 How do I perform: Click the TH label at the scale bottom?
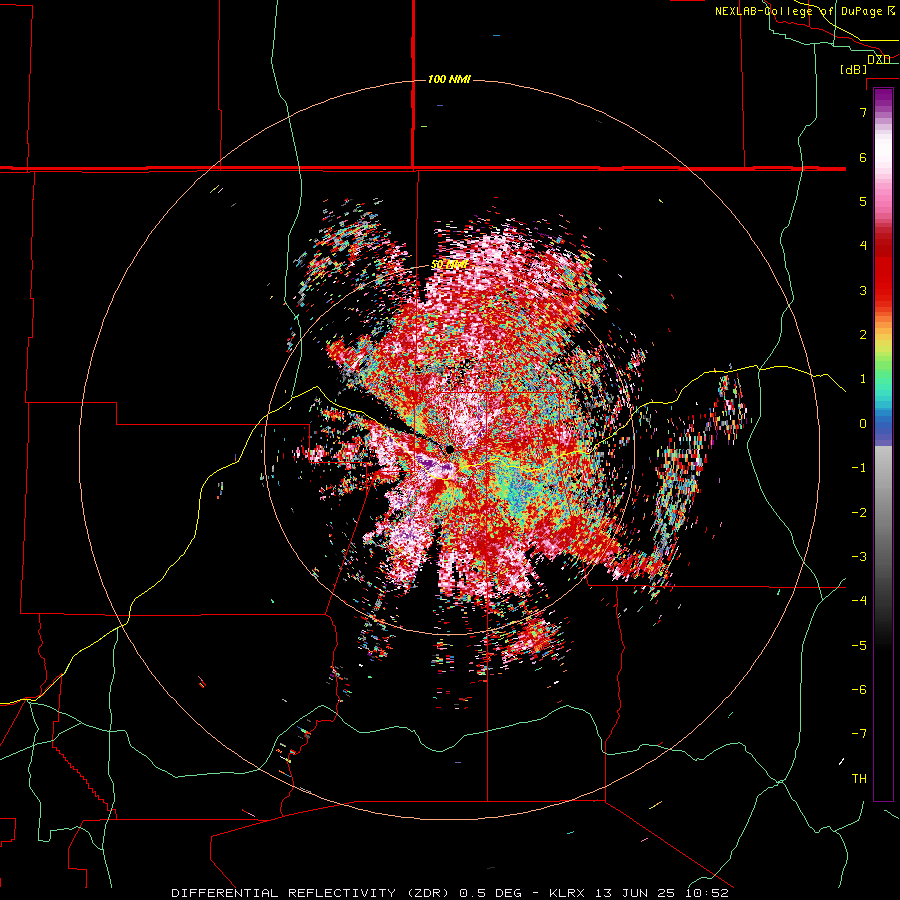tap(859, 779)
